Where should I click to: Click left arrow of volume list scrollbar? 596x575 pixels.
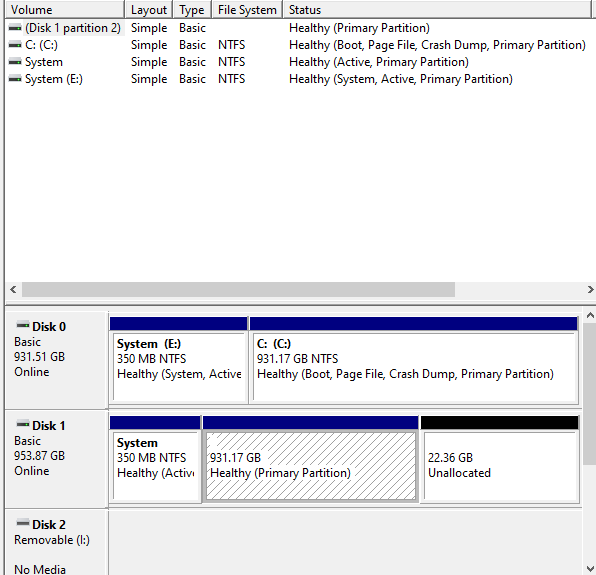(13, 290)
